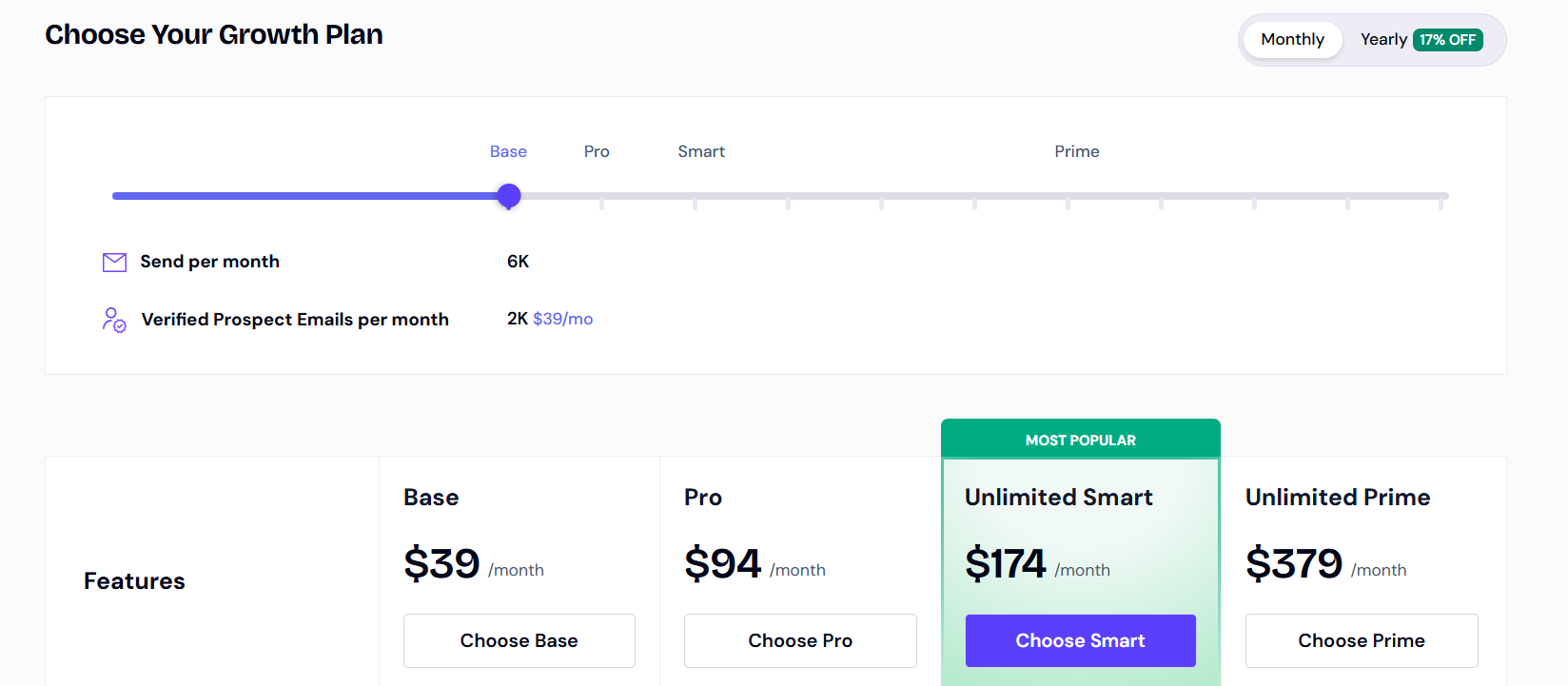Click the slider tick mark below the Pro label
Viewport: 1568px width, 686px height.
pyautogui.click(x=601, y=203)
